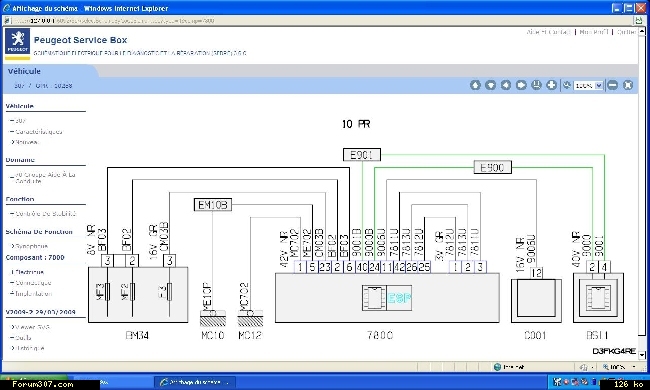Zoom out using the minus icon
Viewport: 650px width, 390px height.
coord(612,85)
